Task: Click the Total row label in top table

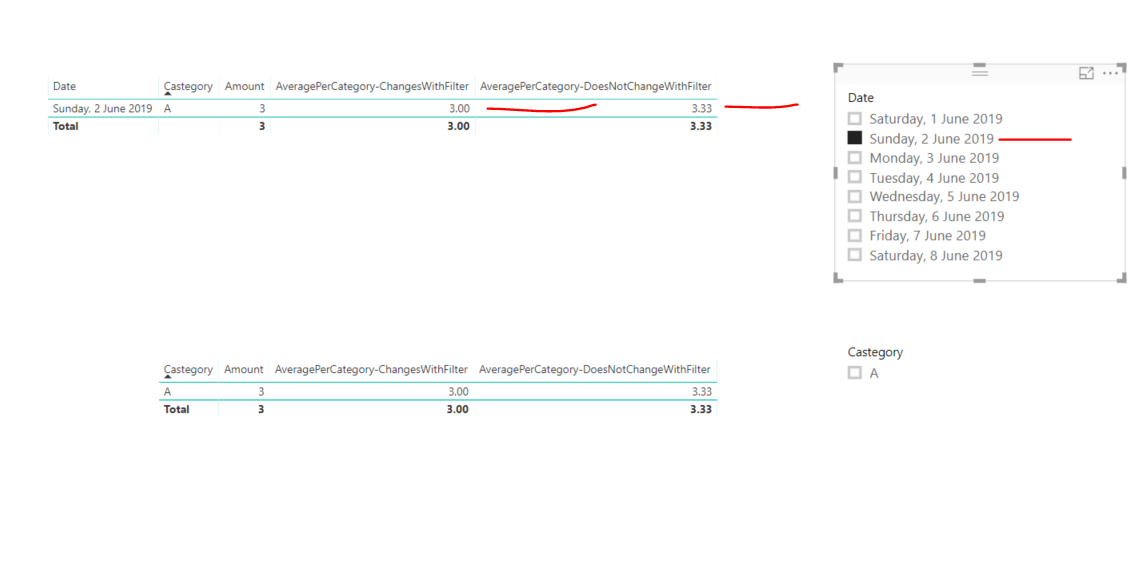Action: [x=65, y=126]
